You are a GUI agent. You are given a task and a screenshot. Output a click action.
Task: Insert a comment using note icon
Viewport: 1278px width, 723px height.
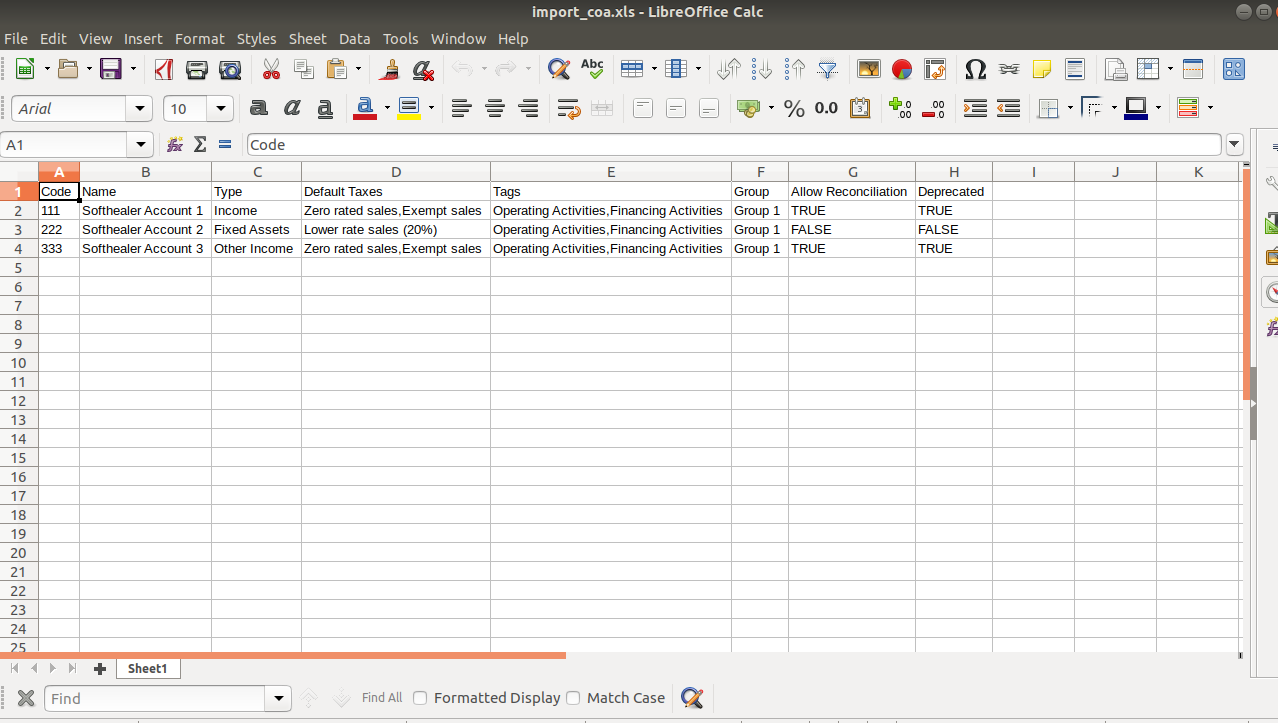tap(1042, 69)
